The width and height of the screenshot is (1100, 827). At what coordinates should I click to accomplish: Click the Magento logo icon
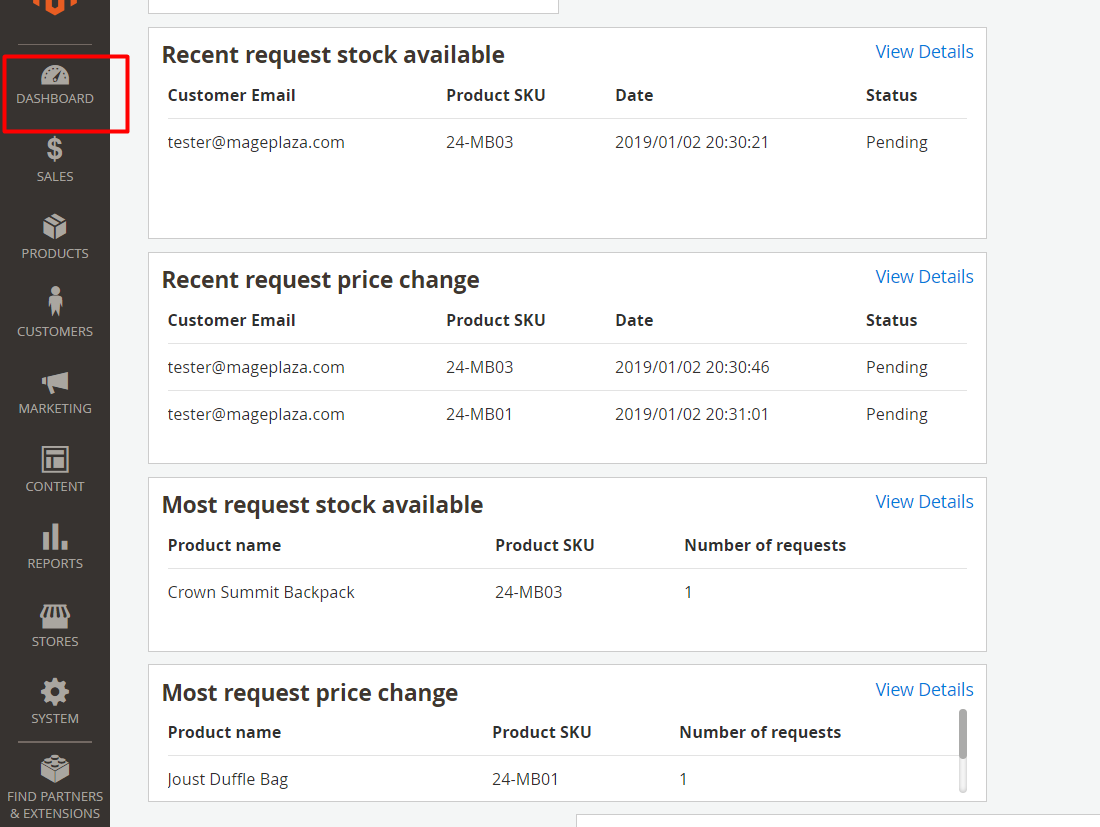(55, 6)
